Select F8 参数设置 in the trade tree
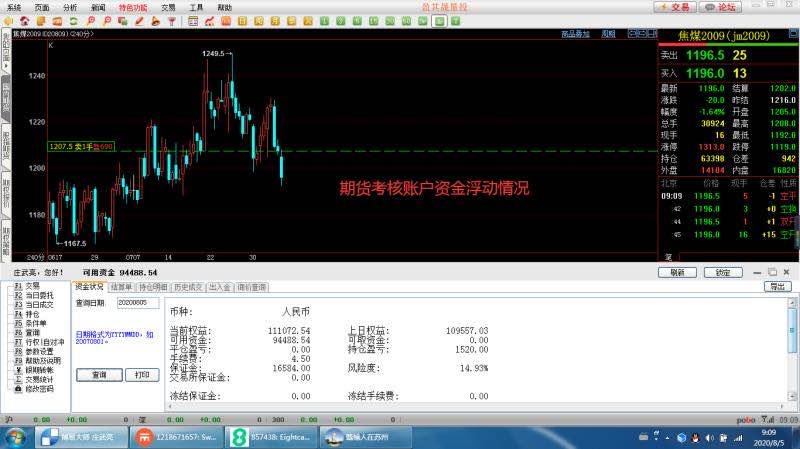Image resolution: width=800 pixels, height=449 pixels. 34,351
